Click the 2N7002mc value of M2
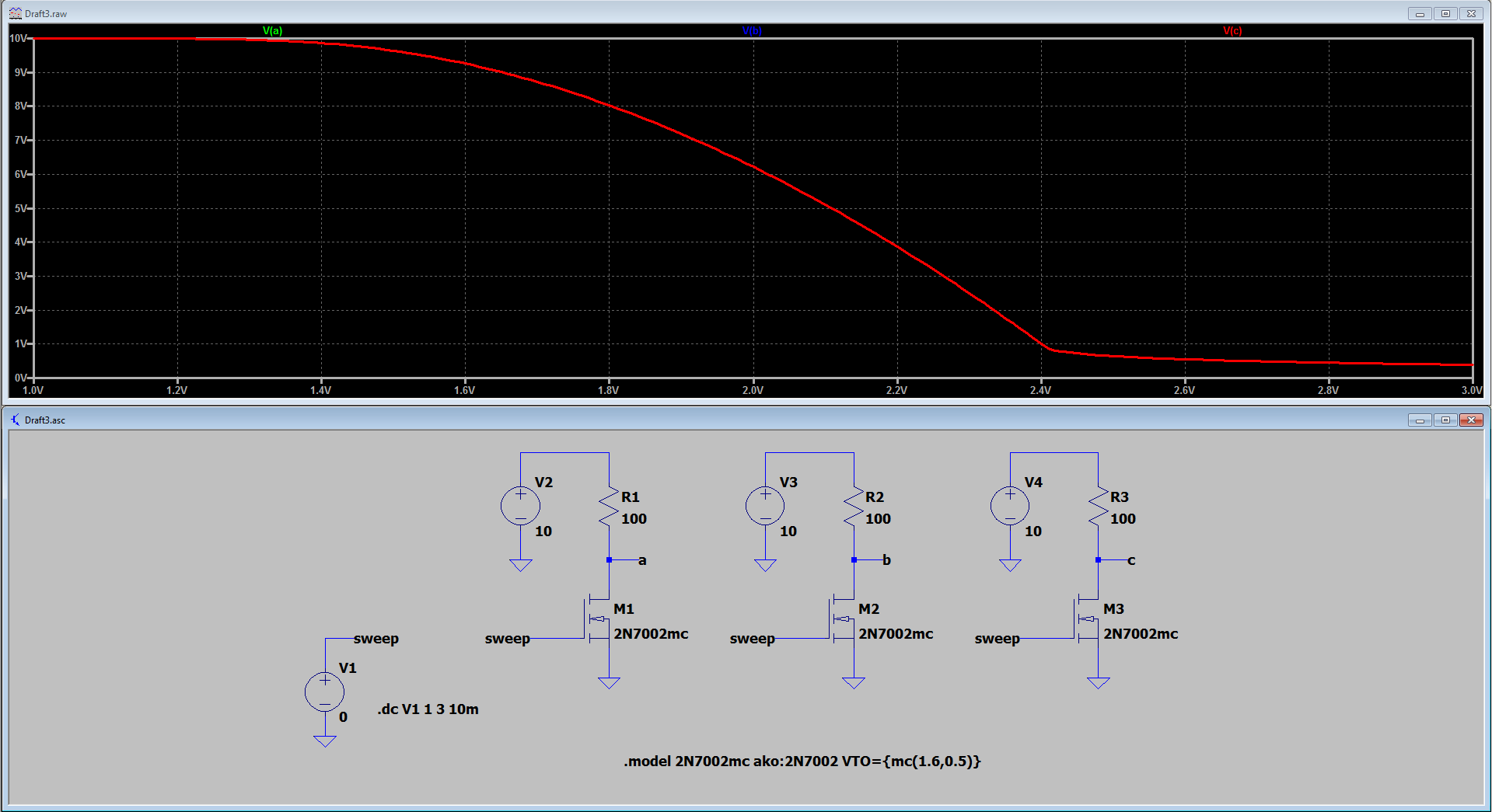Image resolution: width=1492 pixels, height=812 pixels. [x=896, y=633]
